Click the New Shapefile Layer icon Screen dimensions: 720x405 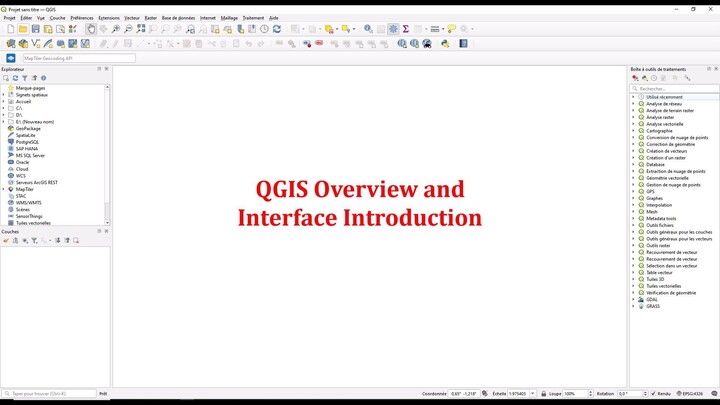tap(35, 44)
